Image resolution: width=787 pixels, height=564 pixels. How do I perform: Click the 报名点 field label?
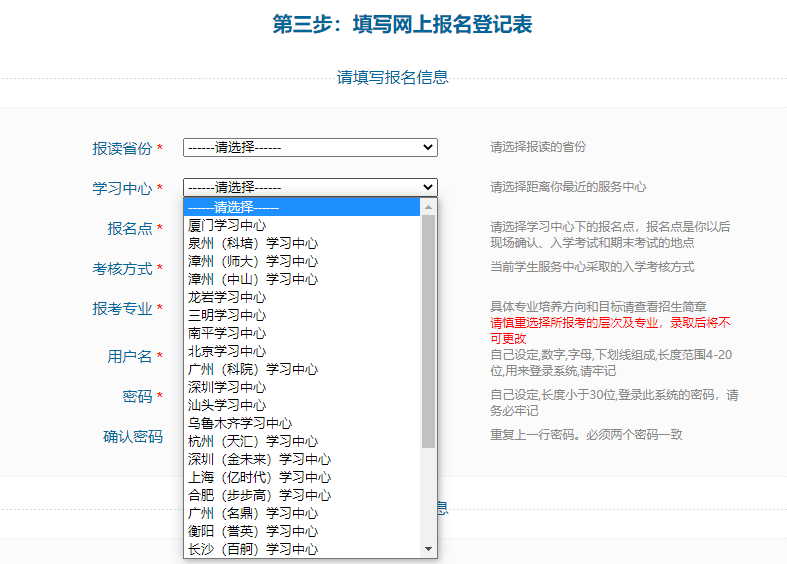pyautogui.click(x=130, y=229)
